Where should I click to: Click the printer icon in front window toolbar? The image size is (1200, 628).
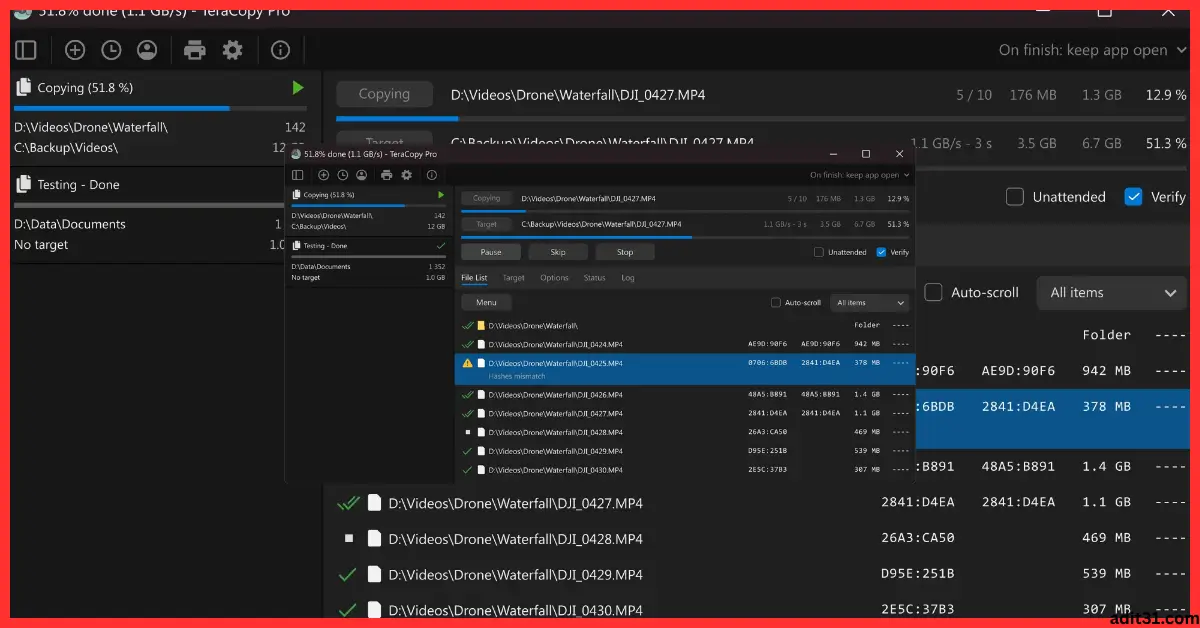(387, 175)
